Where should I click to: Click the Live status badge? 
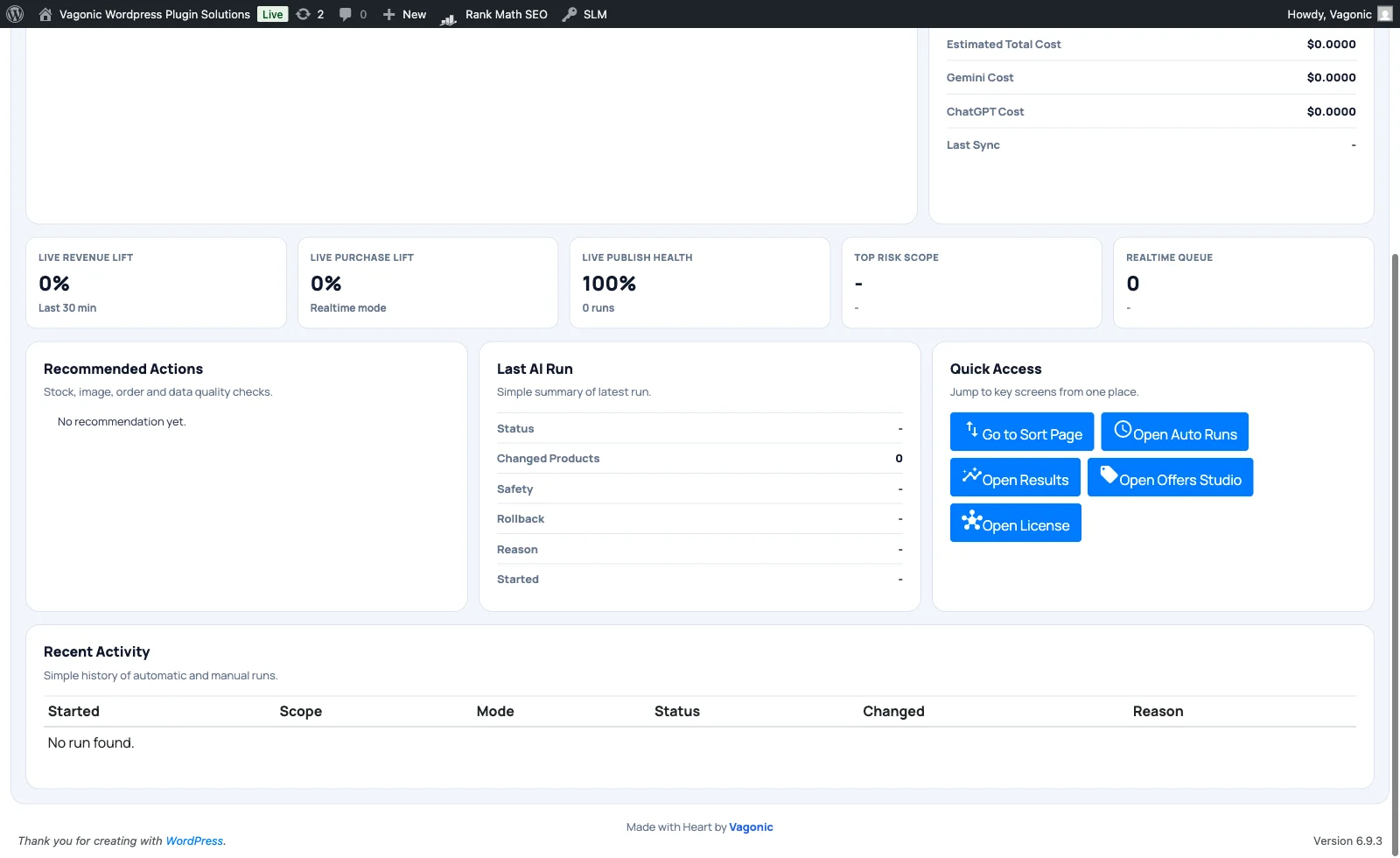point(272,14)
